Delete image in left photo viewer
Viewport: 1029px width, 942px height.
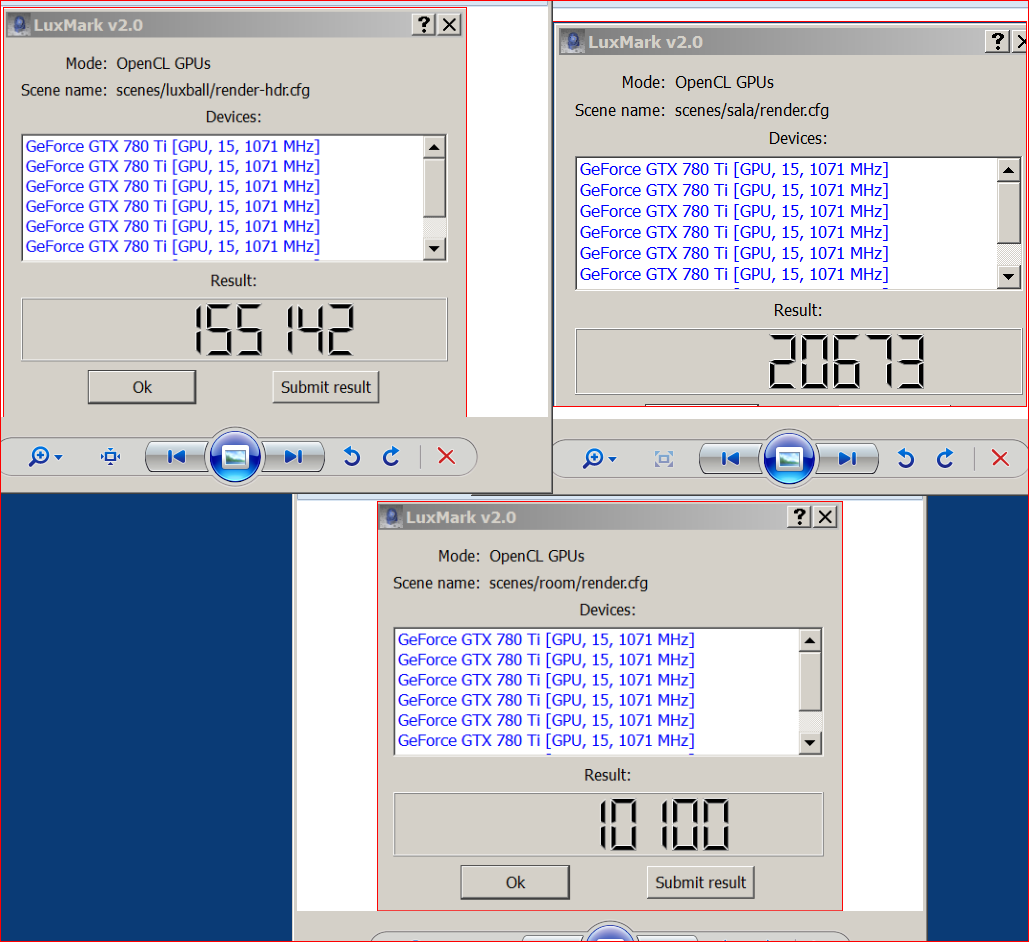pos(446,456)
